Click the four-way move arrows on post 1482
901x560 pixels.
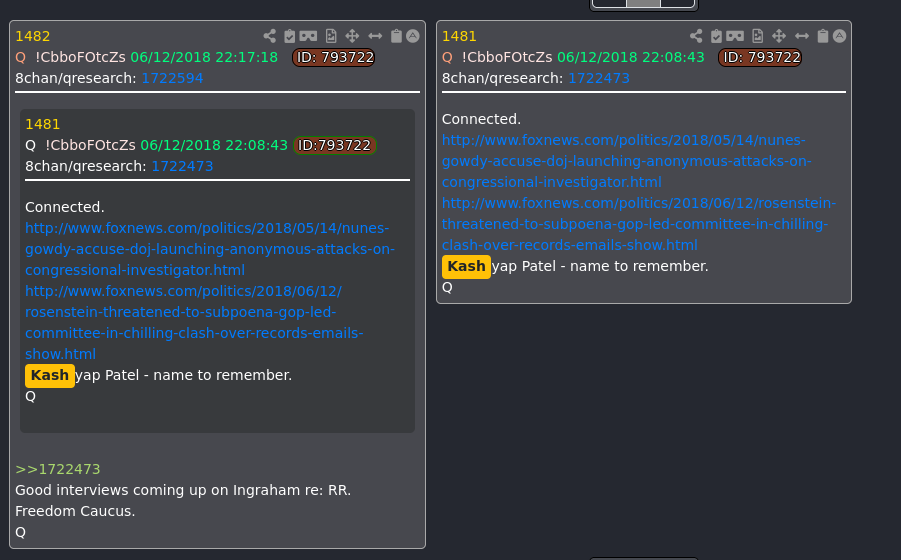(352, 36)
